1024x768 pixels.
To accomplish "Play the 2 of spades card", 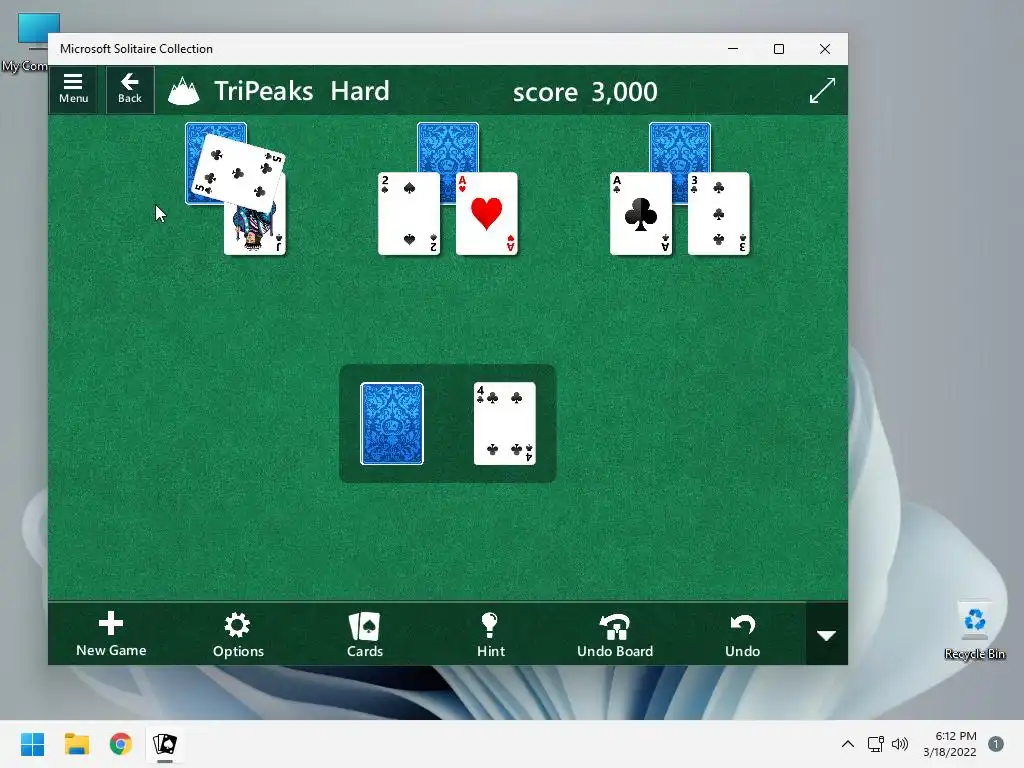I will click(409, 214).
